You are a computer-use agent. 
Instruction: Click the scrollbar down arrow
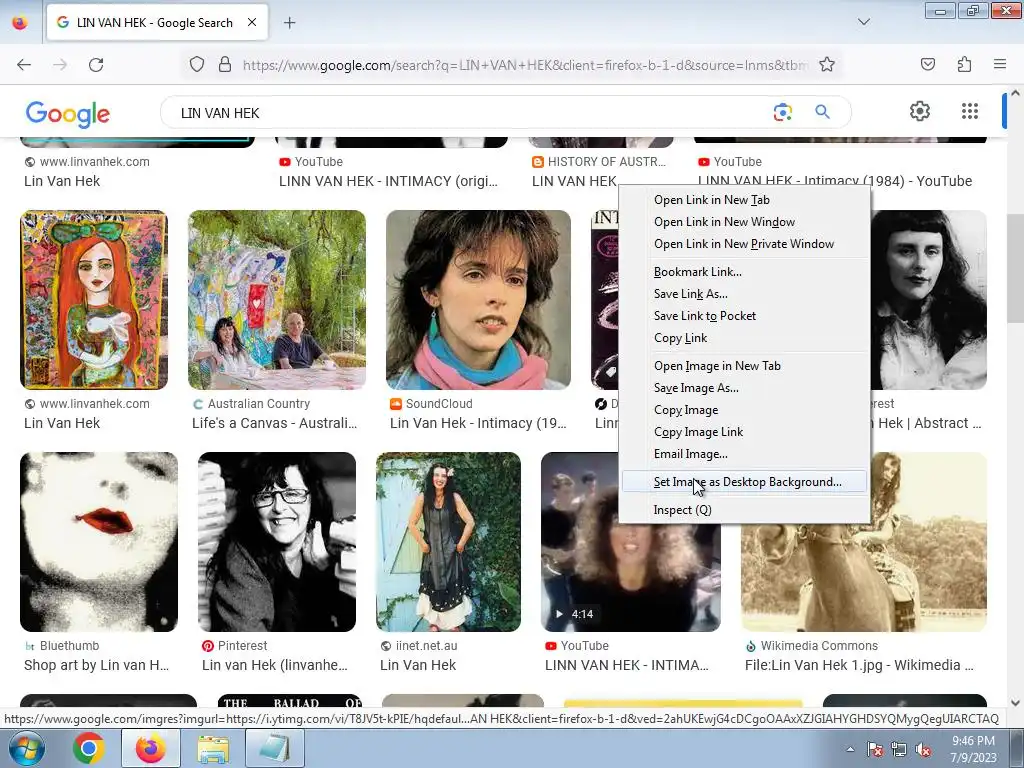point(1015,703)
